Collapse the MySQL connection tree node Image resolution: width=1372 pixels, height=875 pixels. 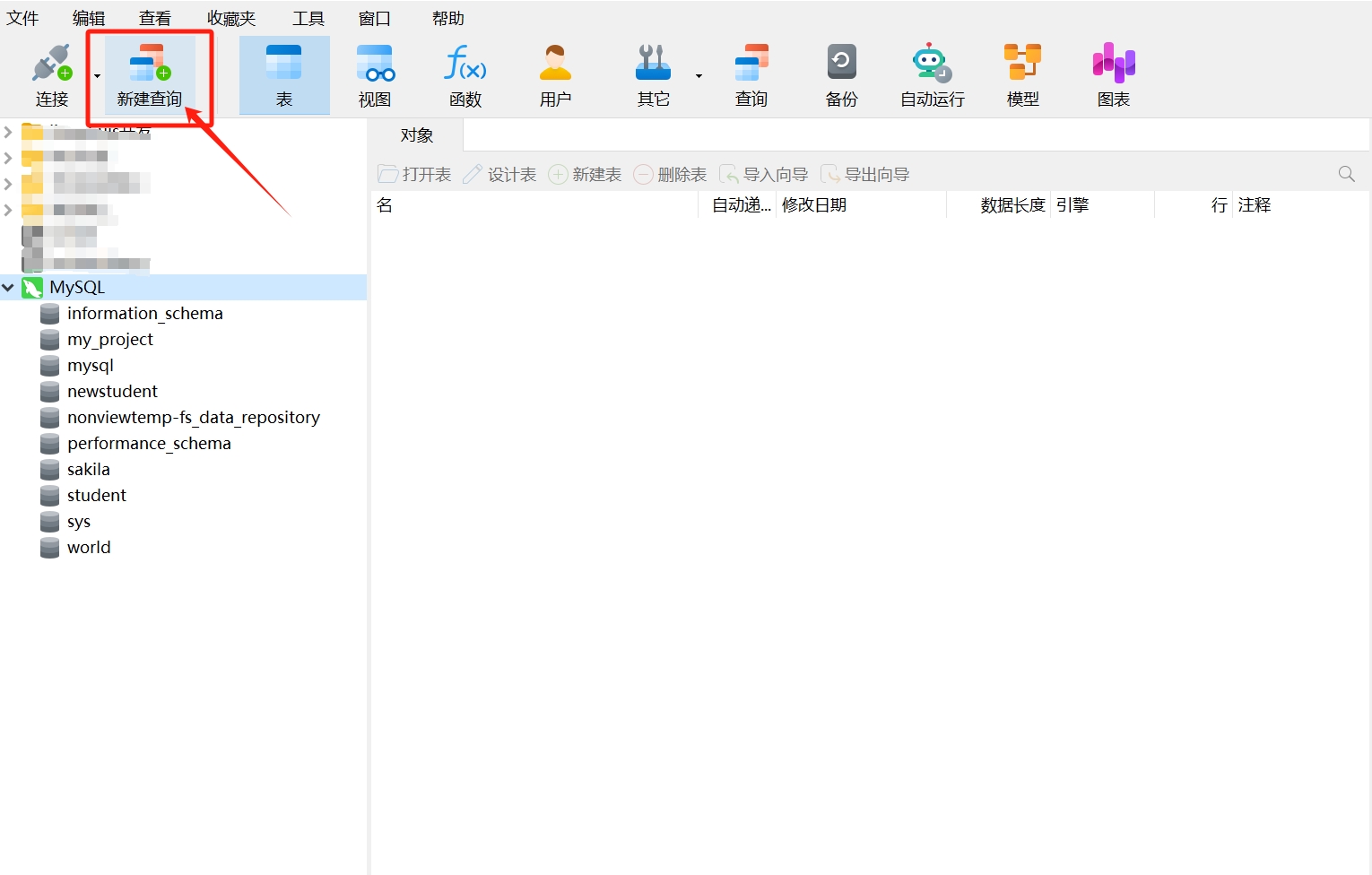point(8,288)
